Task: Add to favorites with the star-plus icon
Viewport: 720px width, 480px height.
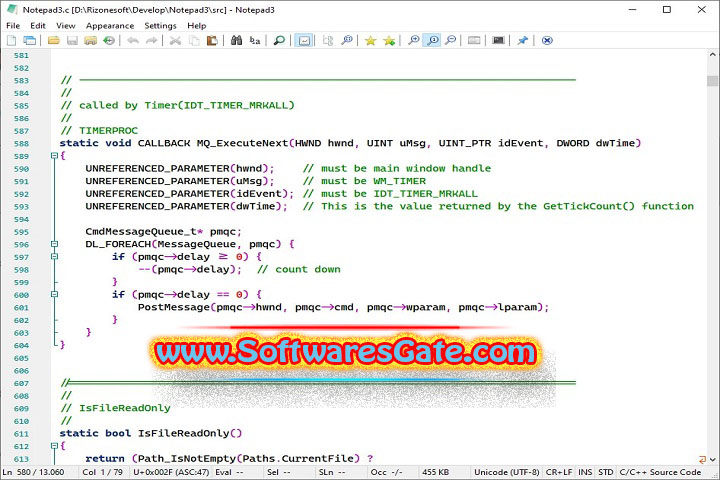Action: point(389,41)
